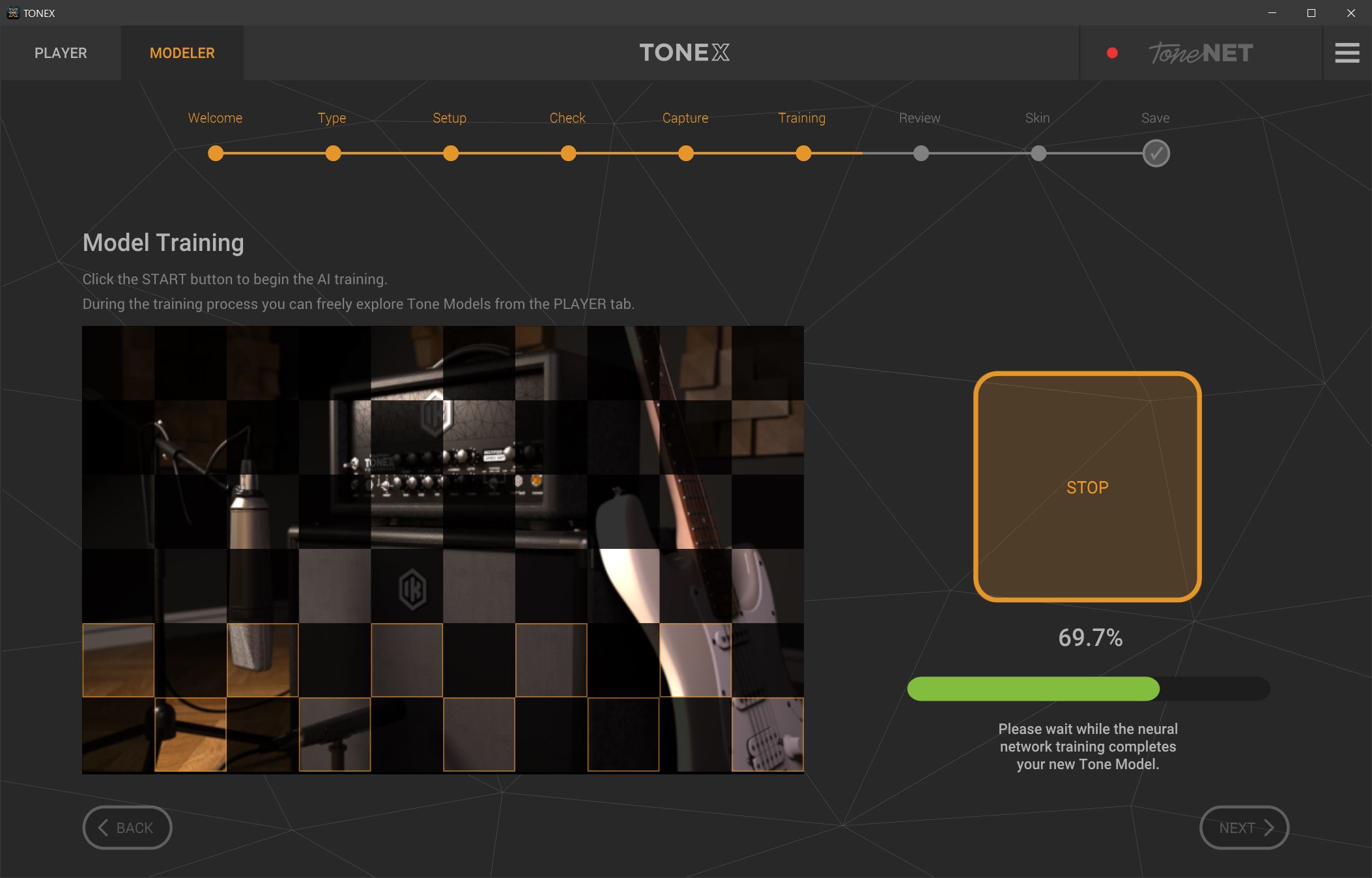Viewport: 1372px width, 878px height.
Task: Go BACK to previous step
Action: (127, 828)
